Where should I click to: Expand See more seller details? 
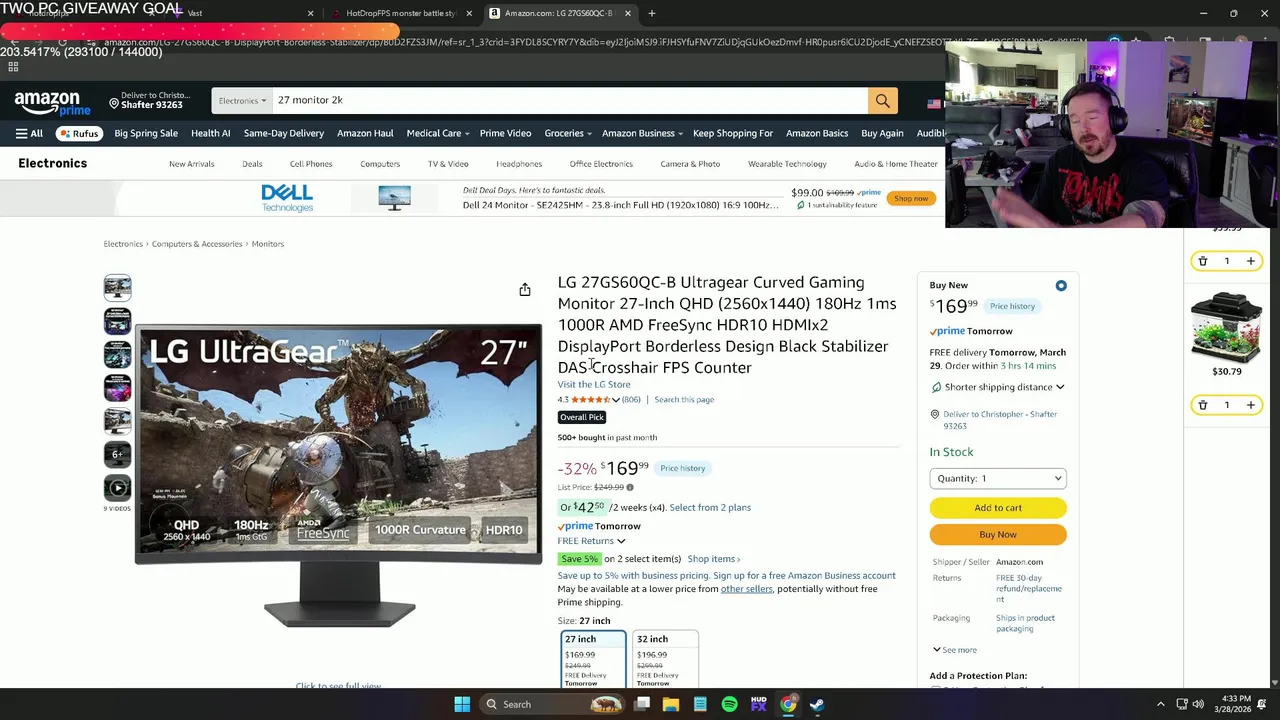(954, 650)
